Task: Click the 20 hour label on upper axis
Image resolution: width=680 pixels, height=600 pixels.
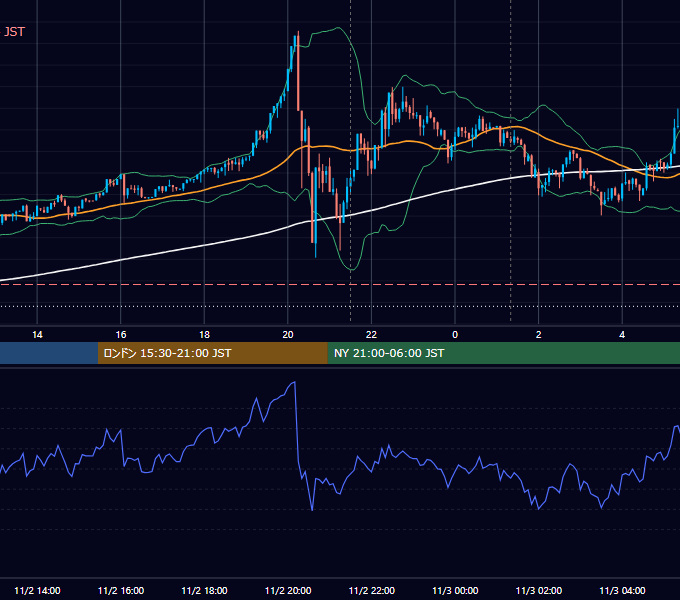Action: pyautogui.click(x=288, y=335)
